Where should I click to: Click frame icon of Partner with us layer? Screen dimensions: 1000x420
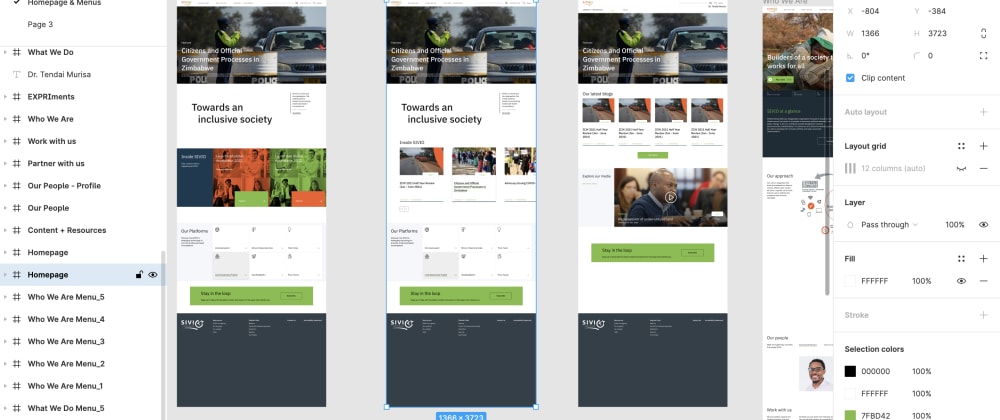(x=17, y=163)
